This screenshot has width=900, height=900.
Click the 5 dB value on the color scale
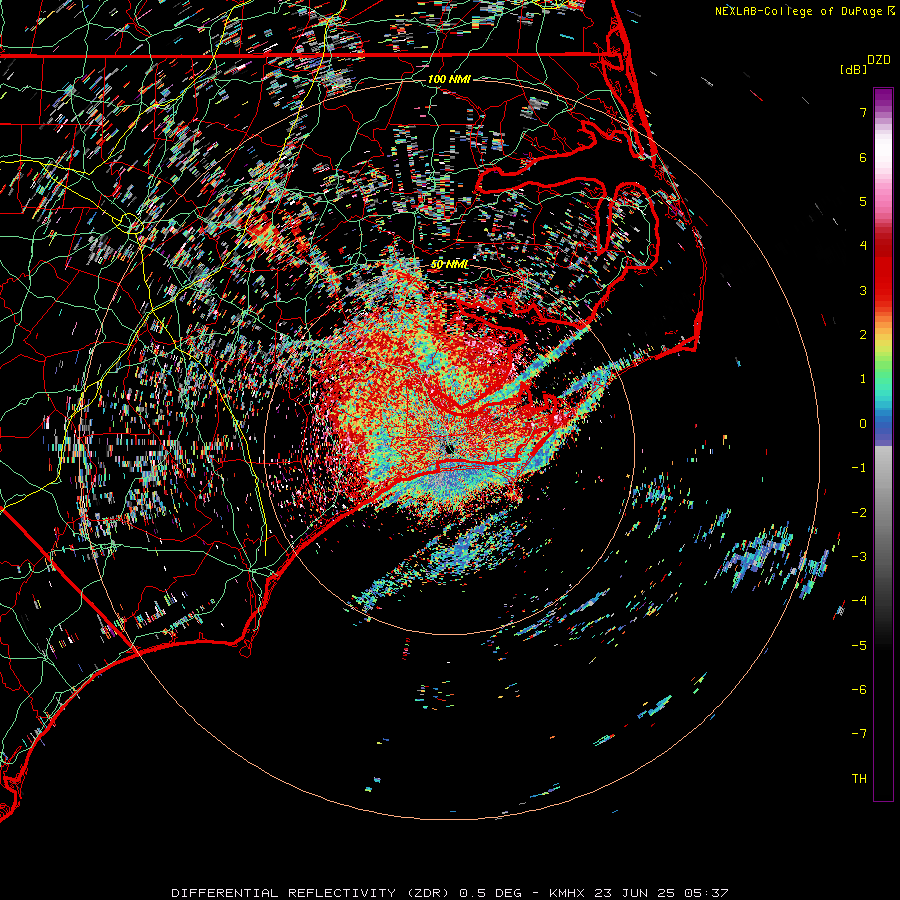[x=863, y=201]
